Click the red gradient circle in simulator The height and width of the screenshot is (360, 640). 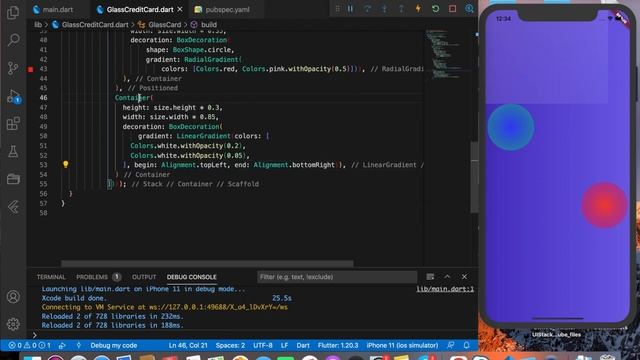click(604, 205)
